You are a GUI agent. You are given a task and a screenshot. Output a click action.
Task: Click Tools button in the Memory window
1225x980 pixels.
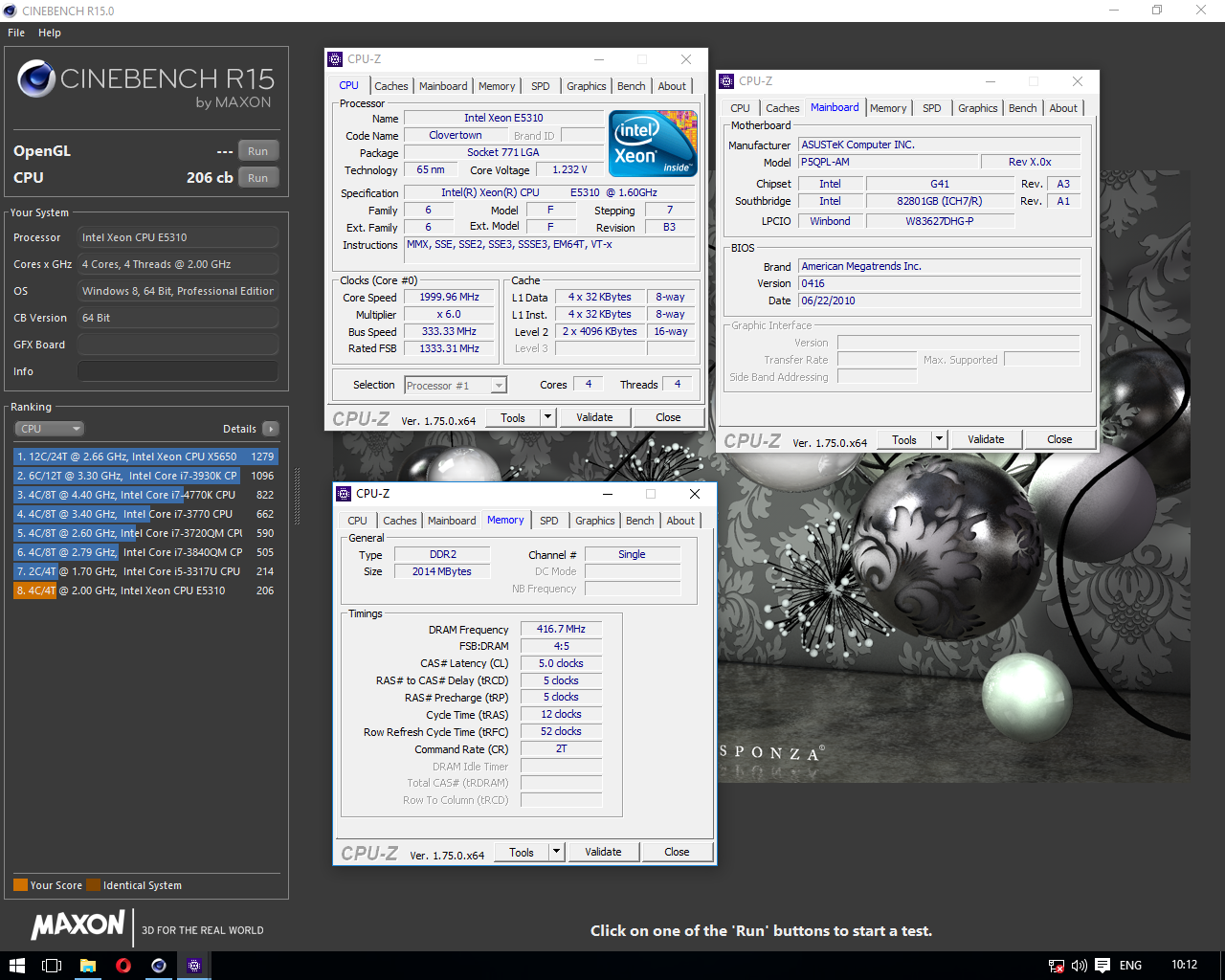point(522,852)
